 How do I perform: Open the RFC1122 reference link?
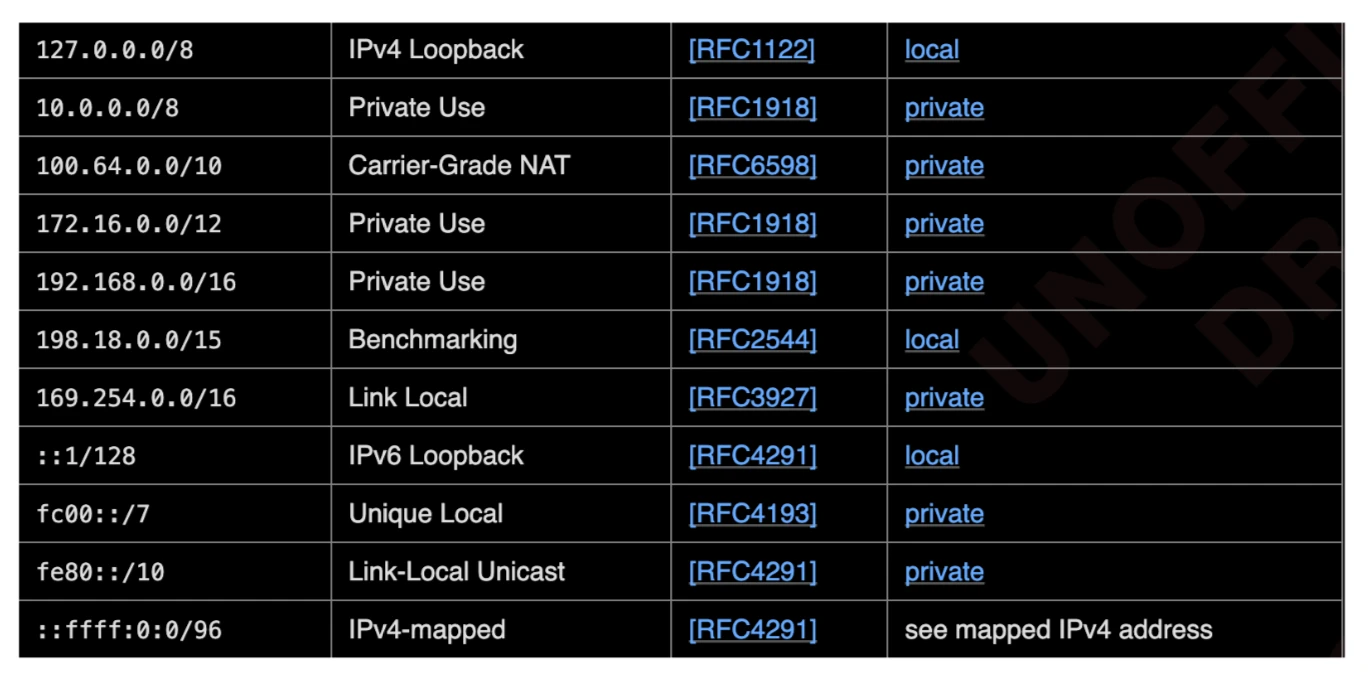point(752,50)
